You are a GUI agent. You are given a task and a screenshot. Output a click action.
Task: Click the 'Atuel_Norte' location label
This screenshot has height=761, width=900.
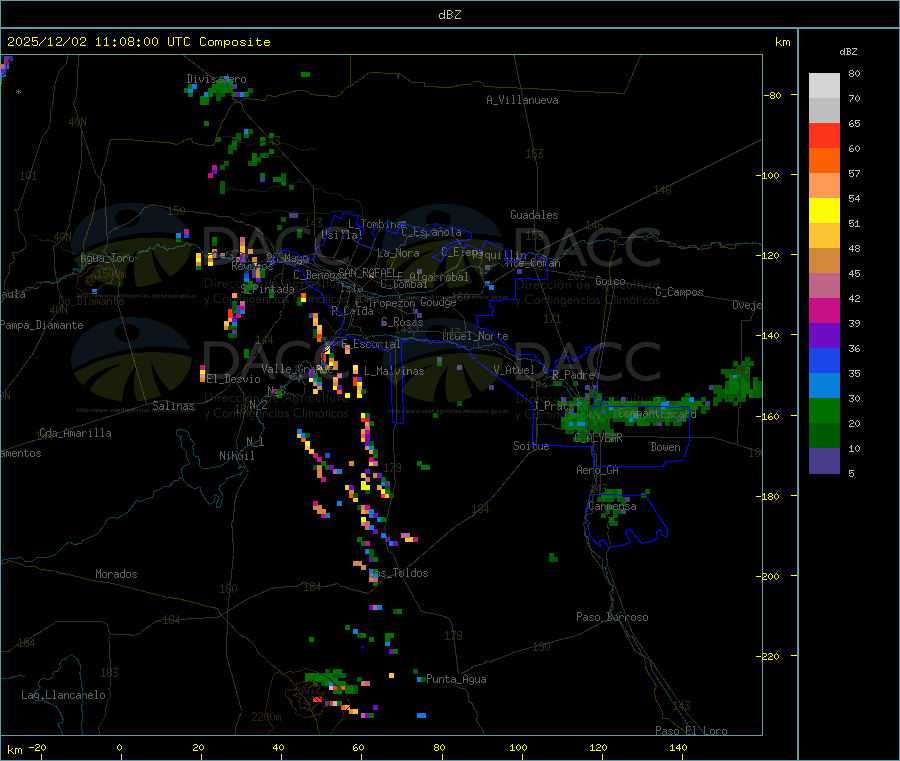coord(475,336)
